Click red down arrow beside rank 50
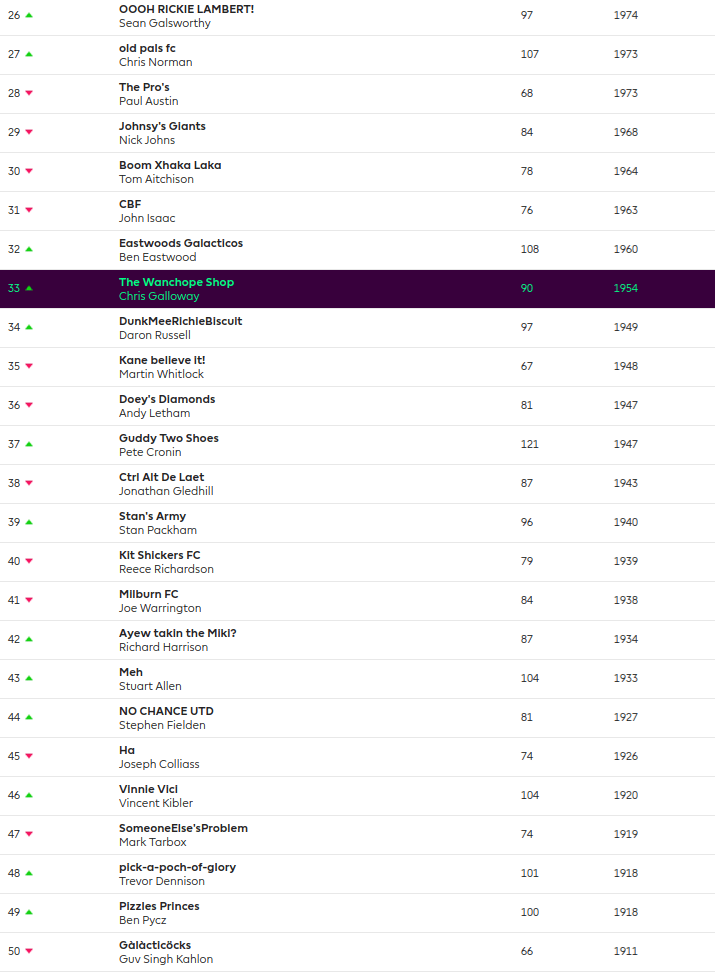 coord(29,951)
